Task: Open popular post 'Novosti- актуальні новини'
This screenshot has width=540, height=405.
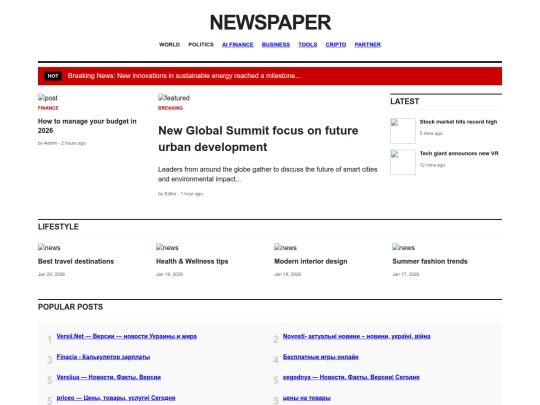Action: pos(356,336)
